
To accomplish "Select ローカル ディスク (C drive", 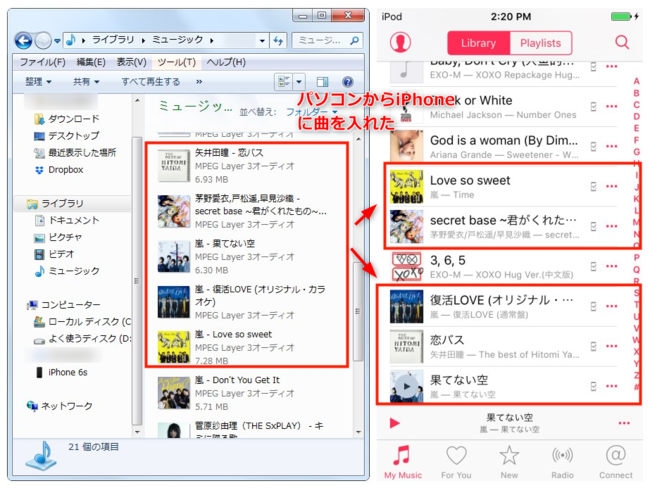I will pyautogui.click(x=82, y=322).
